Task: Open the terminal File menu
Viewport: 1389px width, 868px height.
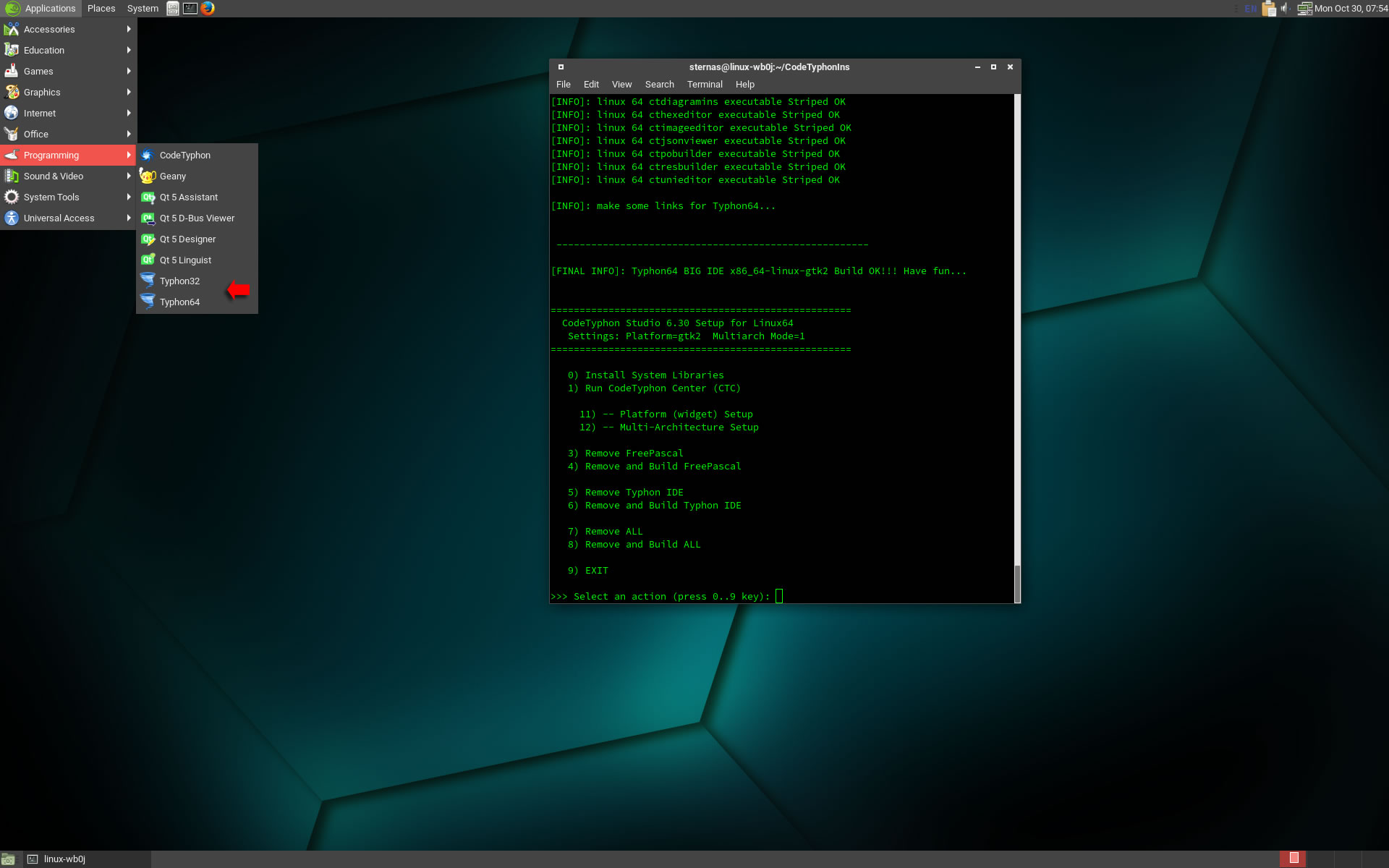Action: pos(563,85)
